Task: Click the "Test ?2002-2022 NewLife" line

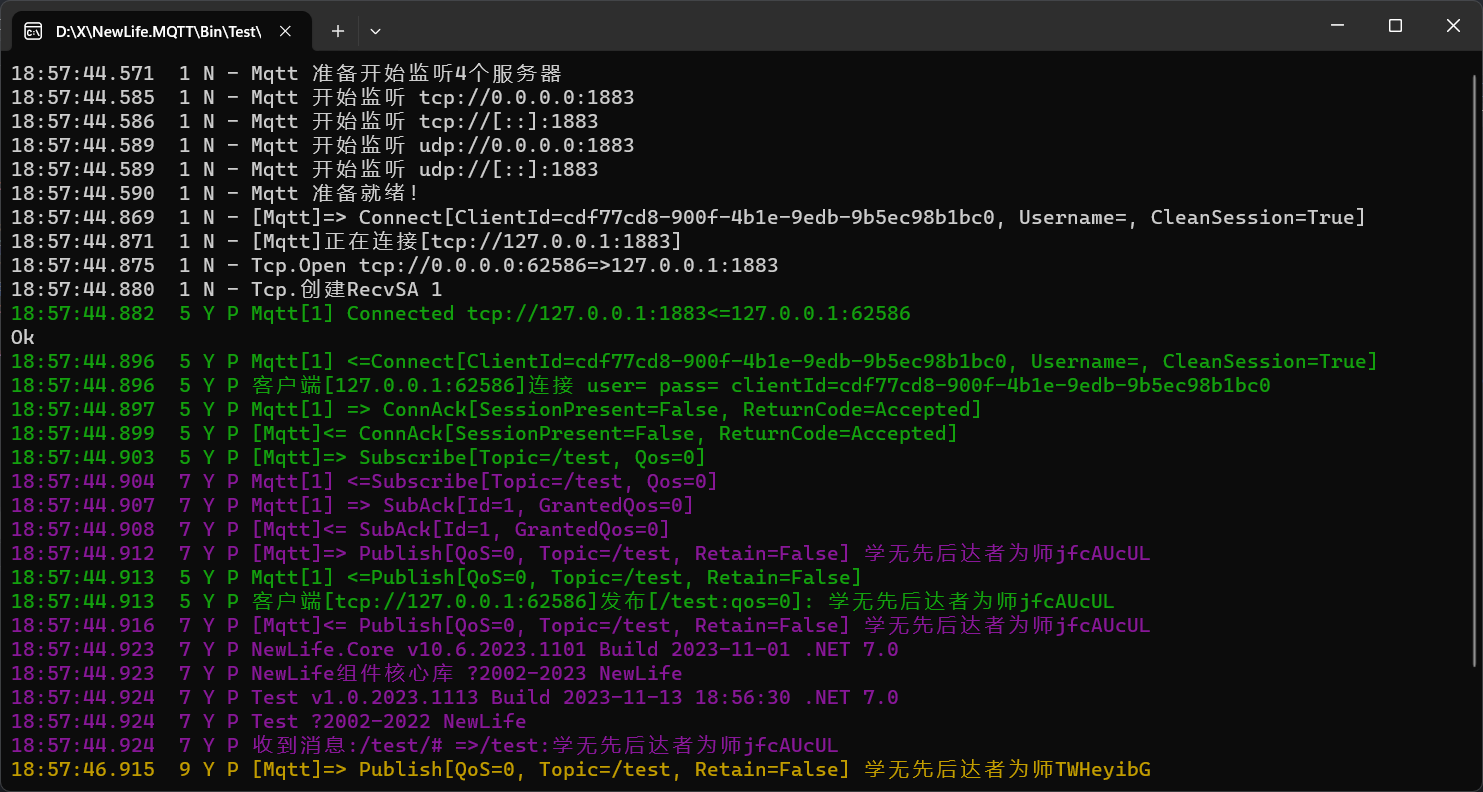Action: 269,721
